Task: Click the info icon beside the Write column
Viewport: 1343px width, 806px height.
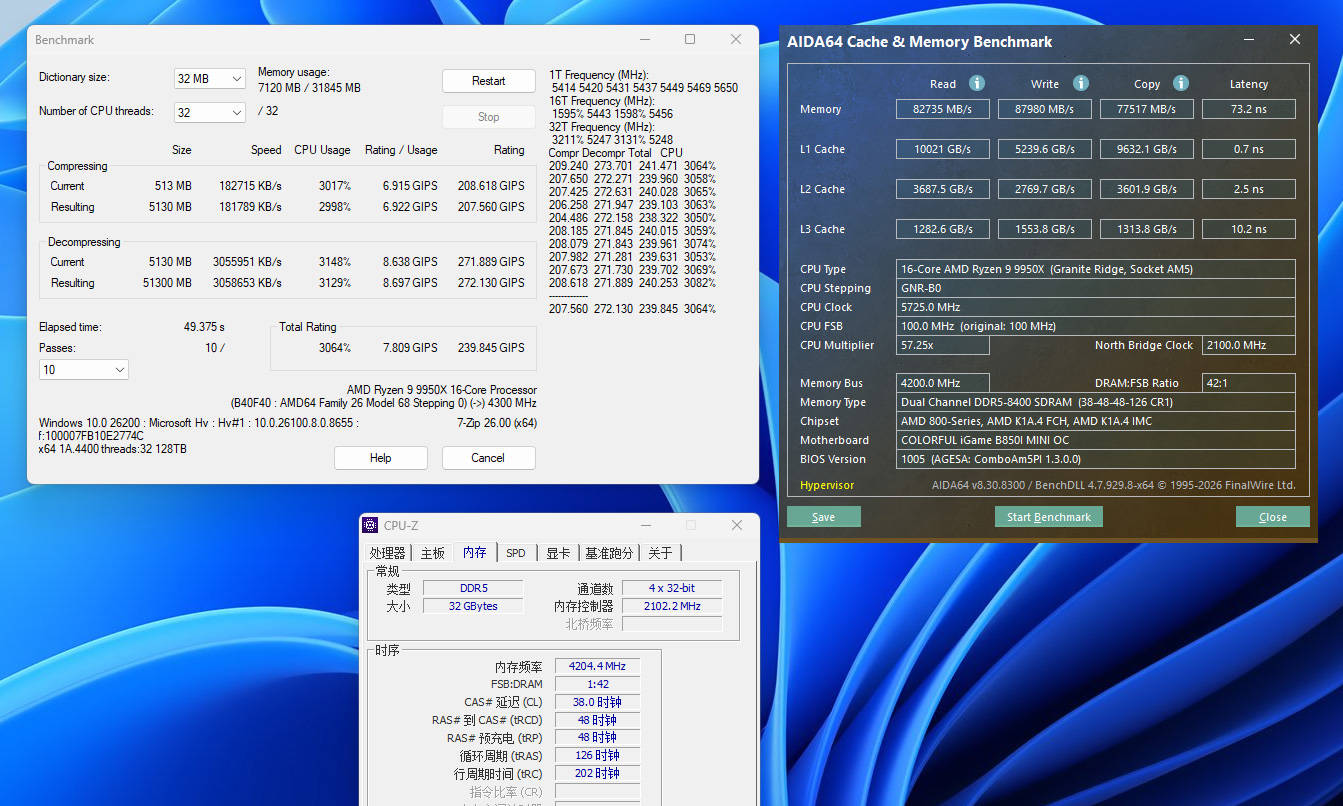Action: click(1081, 83)
